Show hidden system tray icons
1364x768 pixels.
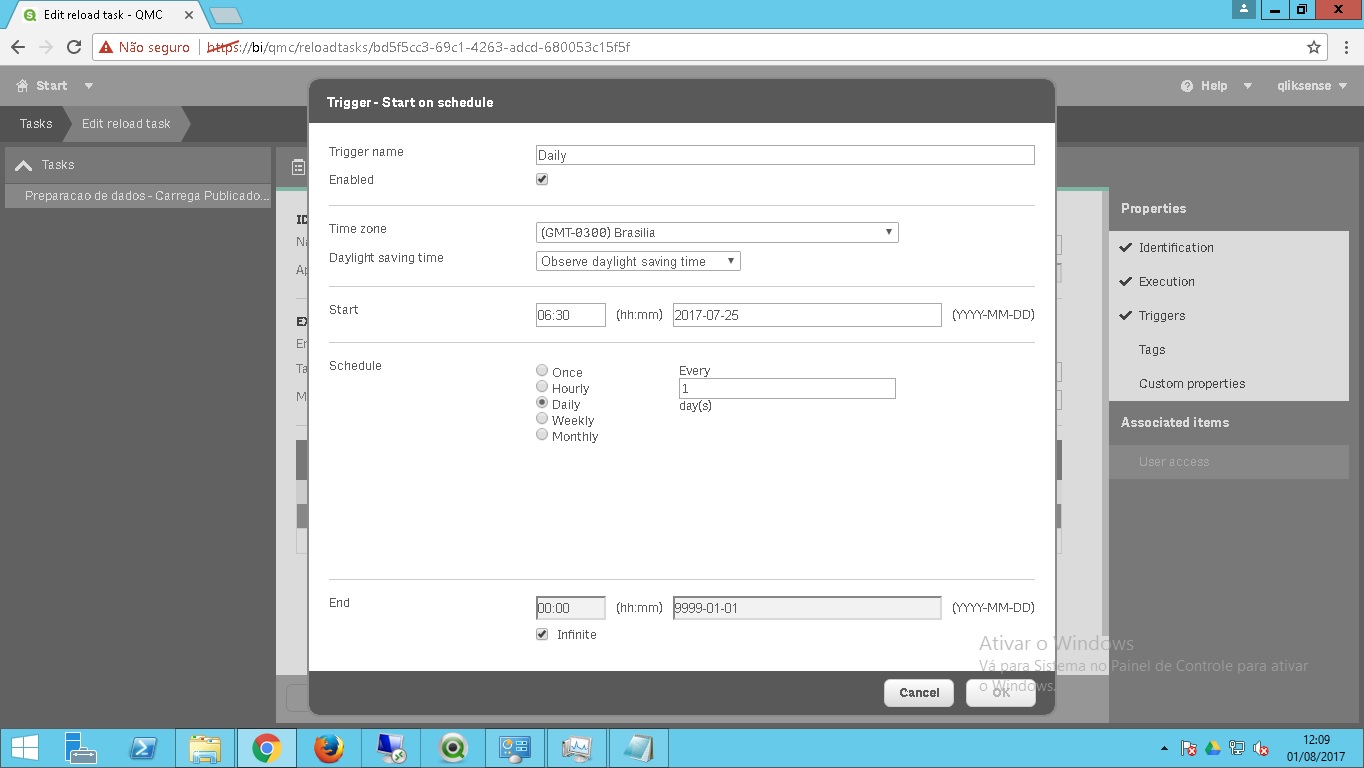(x=1164, y=748)
